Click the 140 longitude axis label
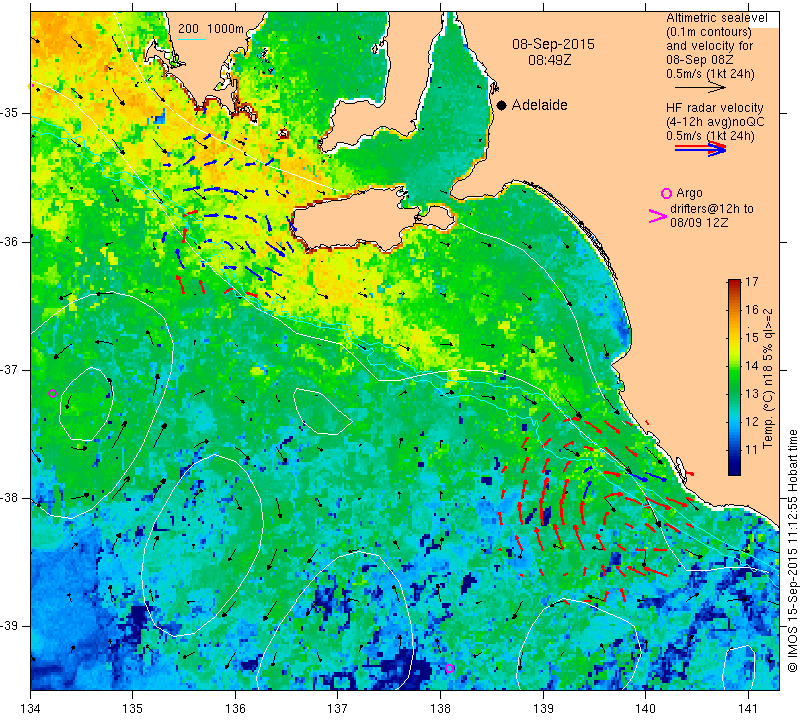The height and width of the screenshot is (720, 800). [645, 709]
